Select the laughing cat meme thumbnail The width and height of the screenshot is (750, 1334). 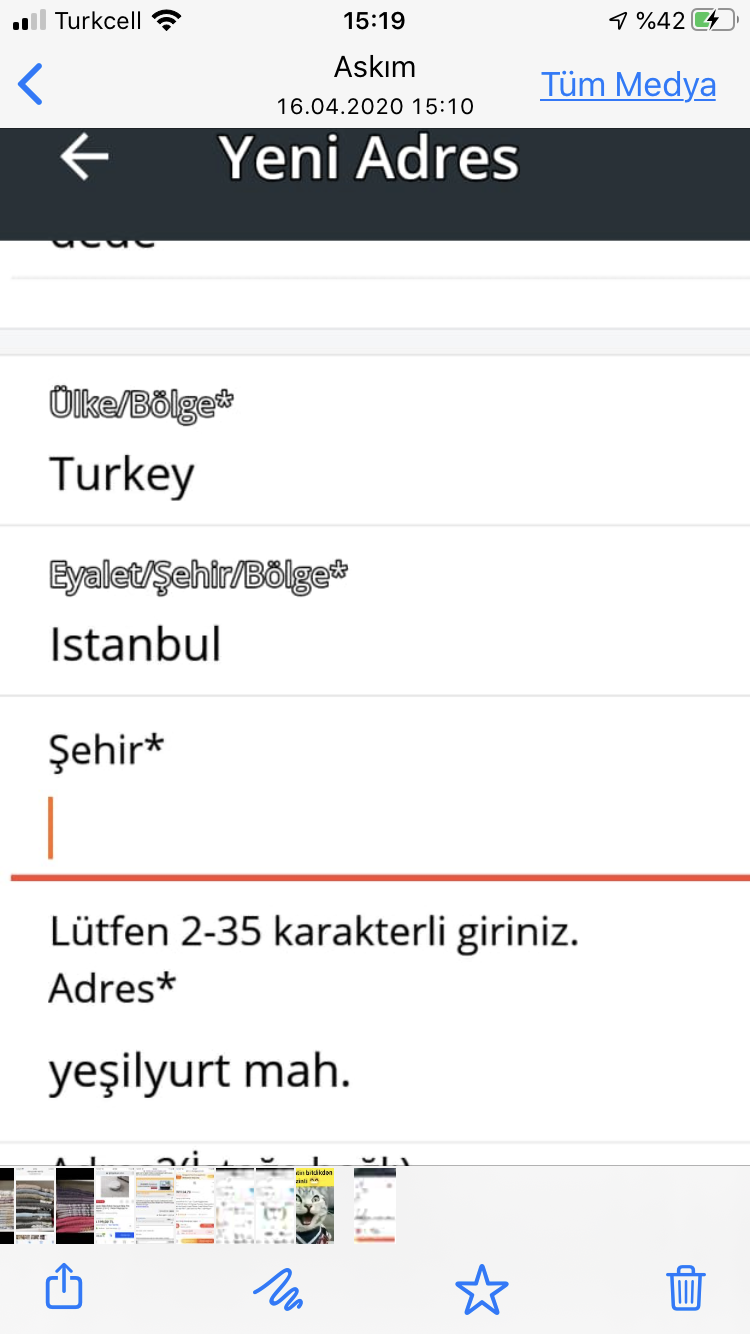click(x=315, y=1205)
